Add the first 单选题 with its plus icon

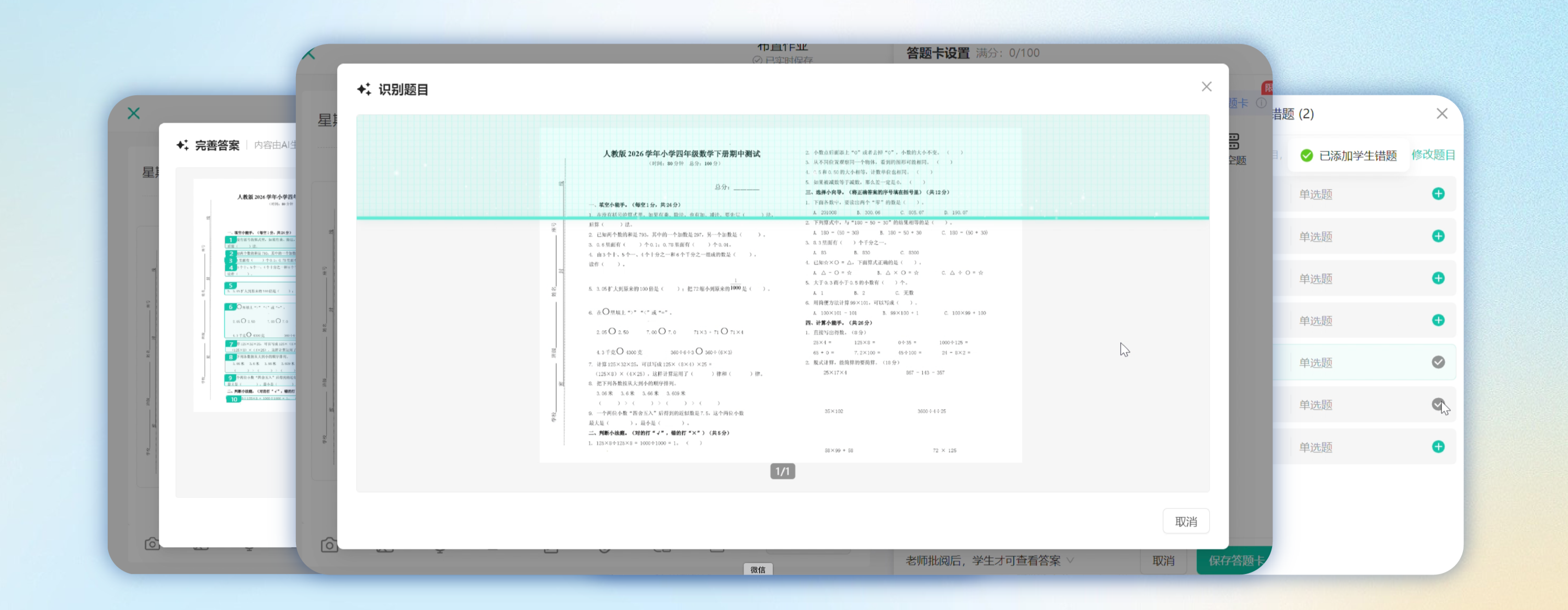(1438, 194)
